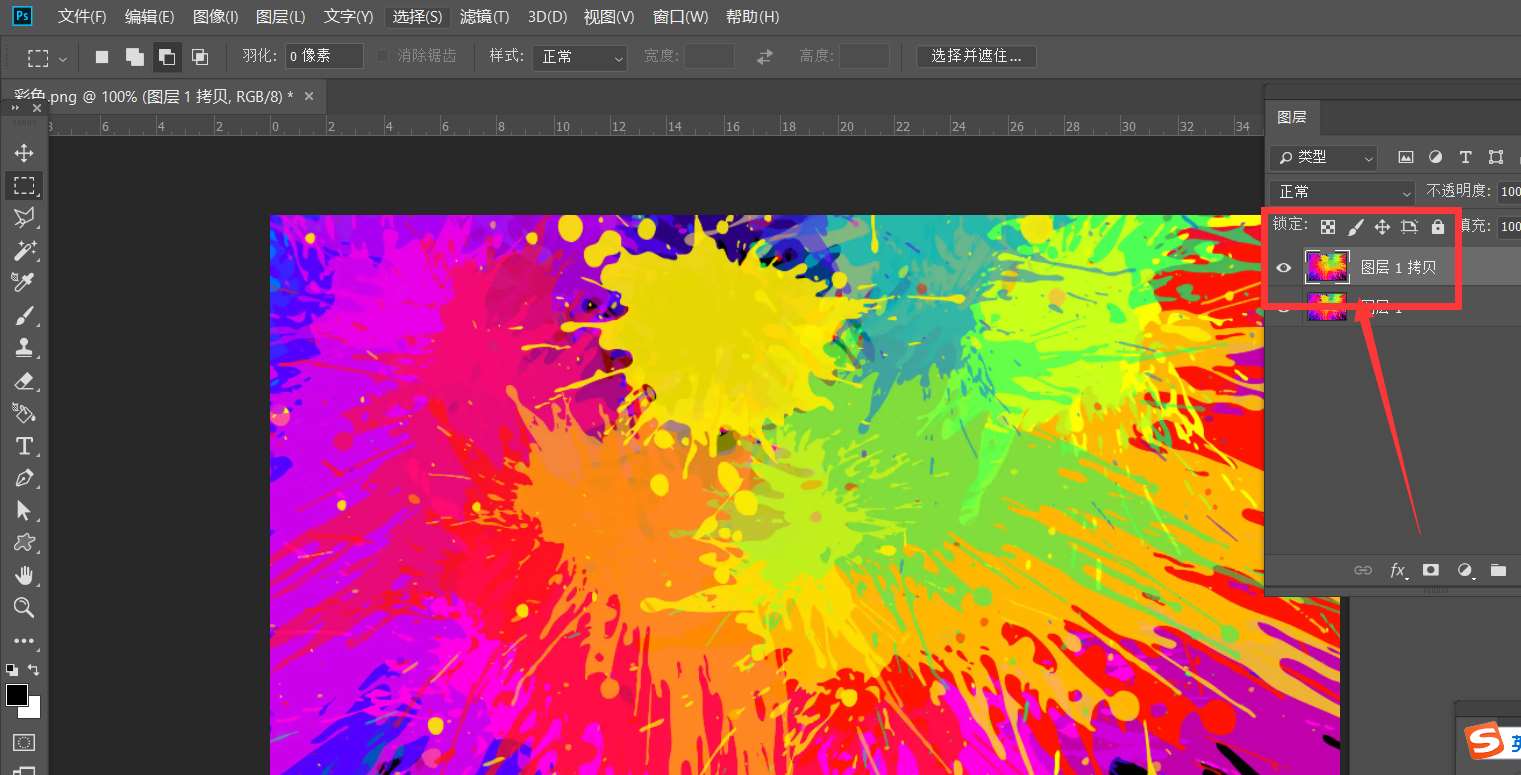Select the Clone Stamp tool

pyautogui.click(x=24, y=348)
